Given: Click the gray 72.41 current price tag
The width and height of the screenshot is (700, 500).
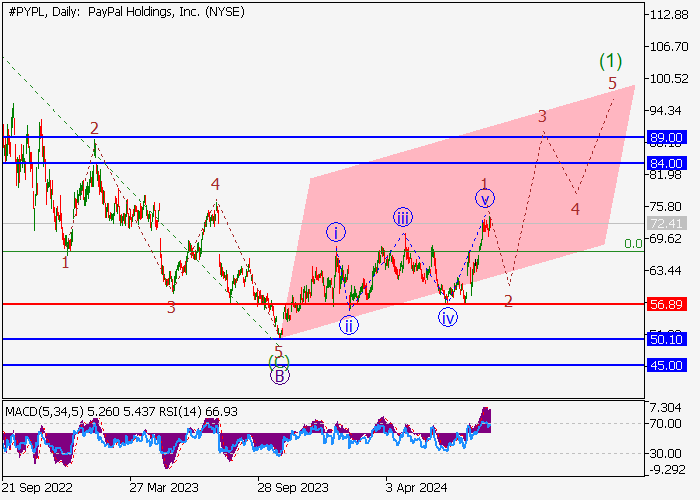Looking at the screenshot, I should pyautogui.click(x=667, y=223).
